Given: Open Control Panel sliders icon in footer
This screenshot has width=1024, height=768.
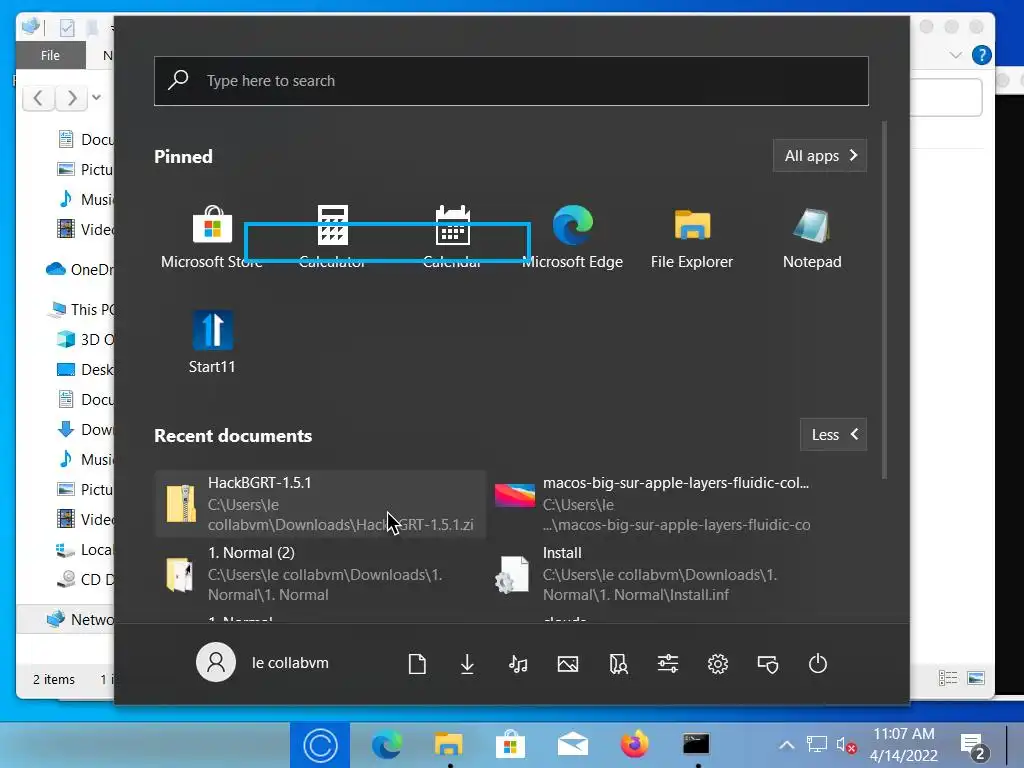Looking at the screenshot, I should tap(667, 664).
